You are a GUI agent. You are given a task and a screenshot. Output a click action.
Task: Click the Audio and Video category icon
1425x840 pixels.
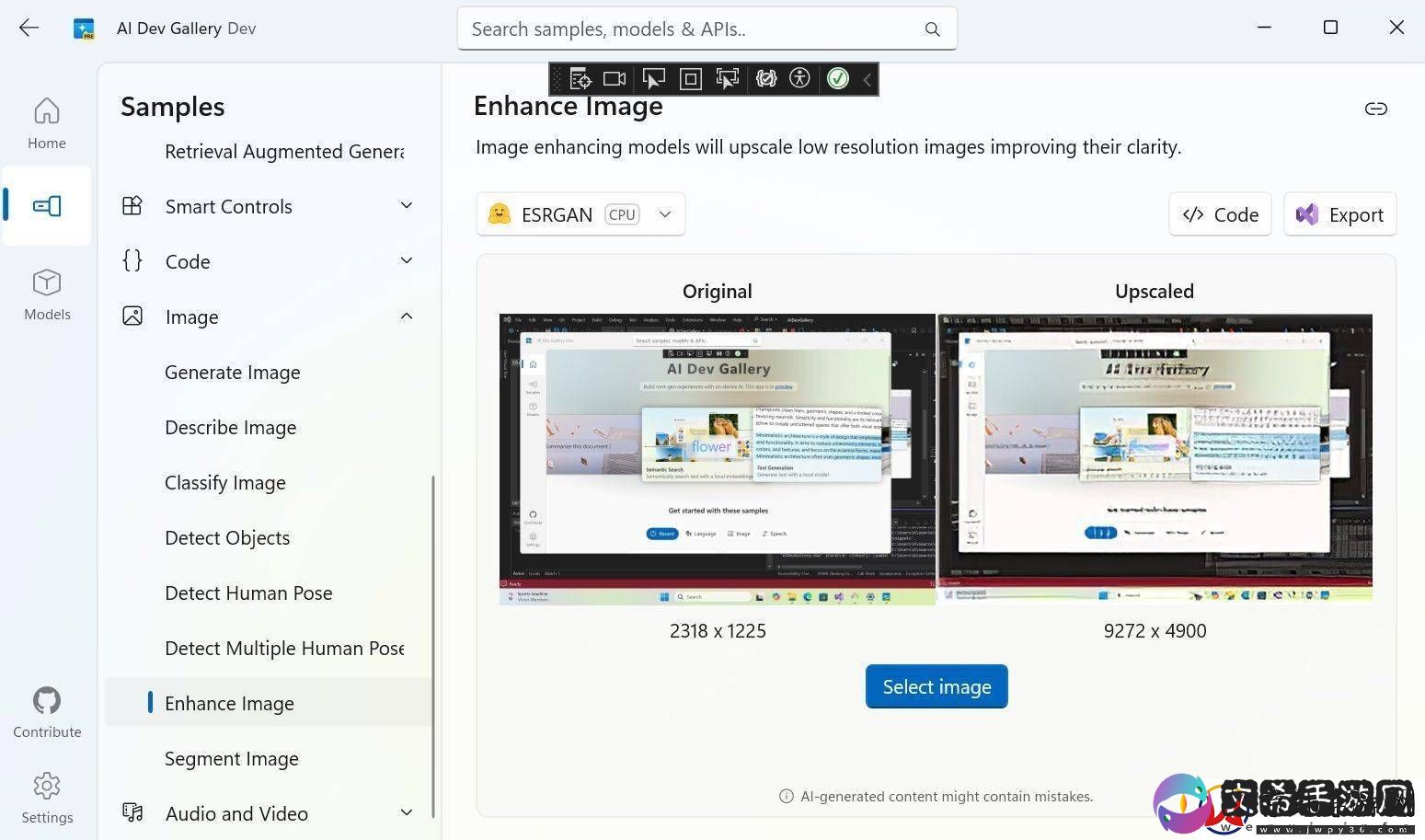(x=132, y=812)
